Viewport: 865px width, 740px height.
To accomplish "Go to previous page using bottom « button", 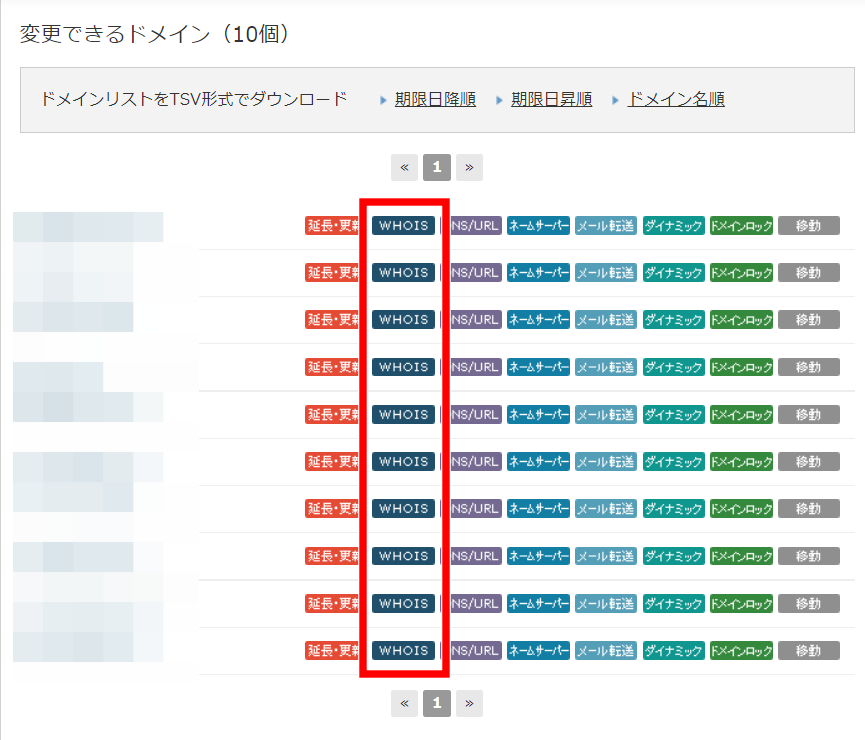I will 404,704.
